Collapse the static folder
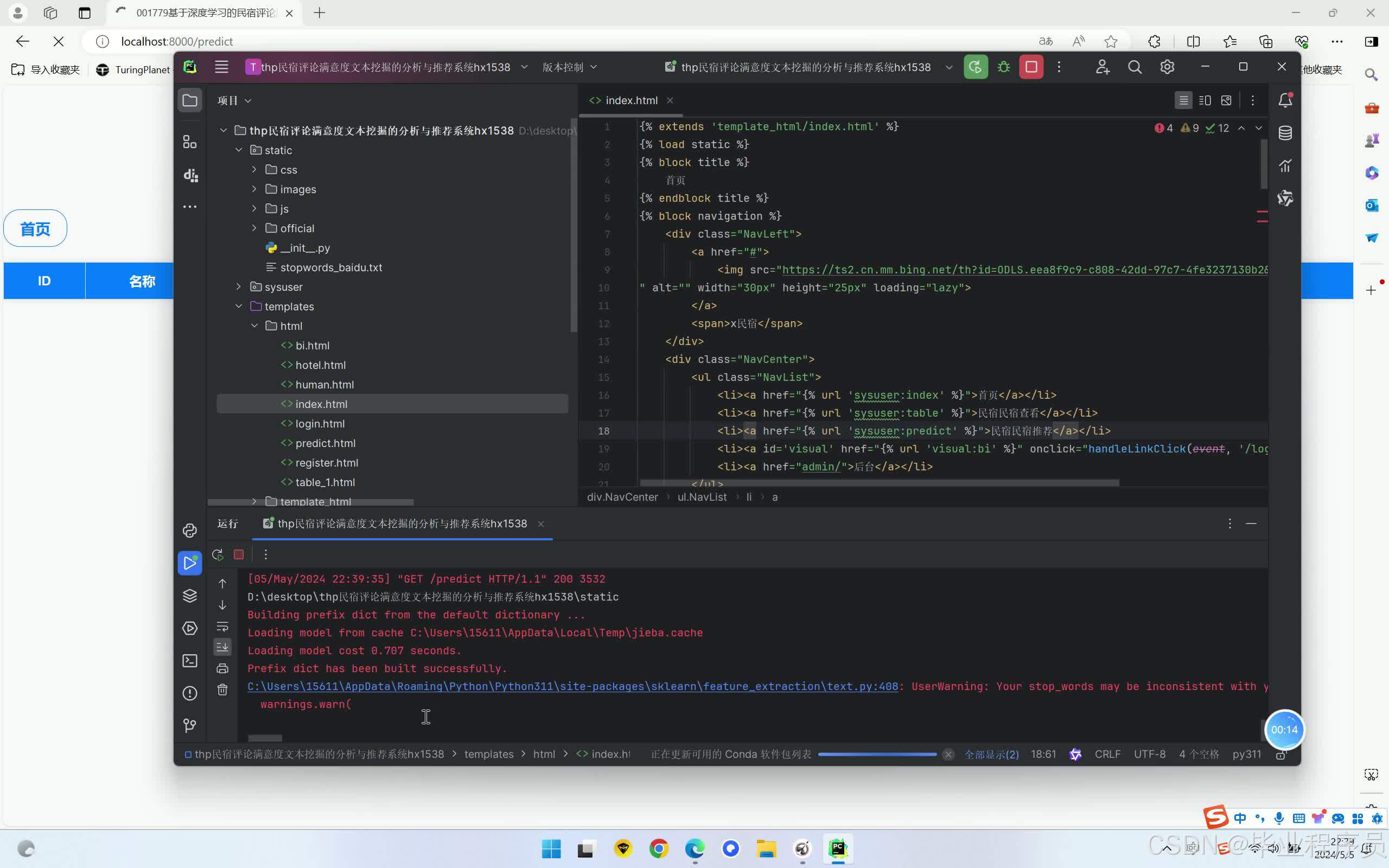 tap(239, 150)
